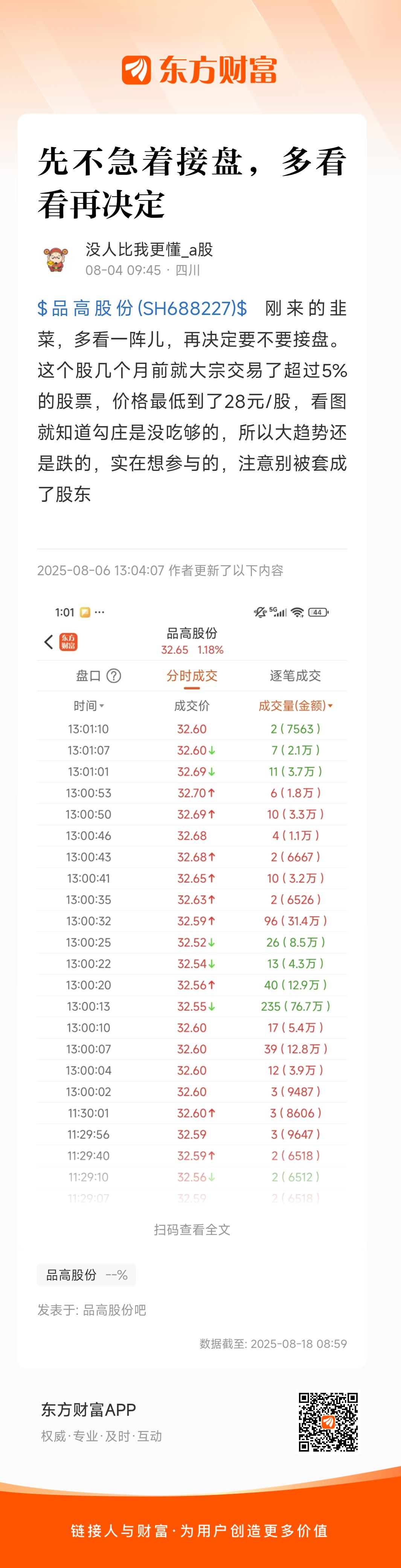Open the 品高股份吧 forum link

(x=114, y=1310)
